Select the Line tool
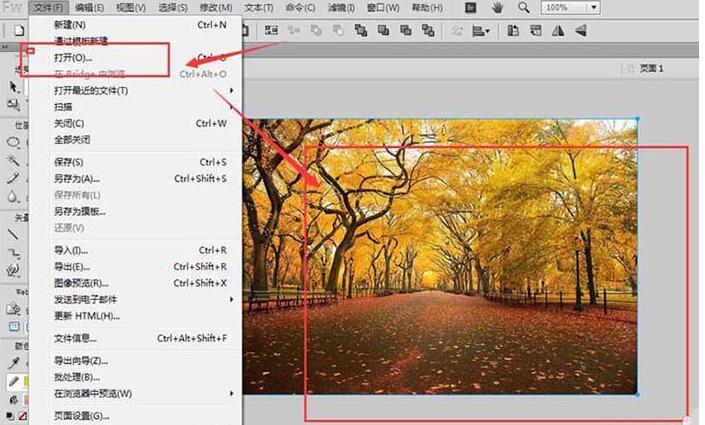This screenshot has width=705, height=425. tap(13, 234)
